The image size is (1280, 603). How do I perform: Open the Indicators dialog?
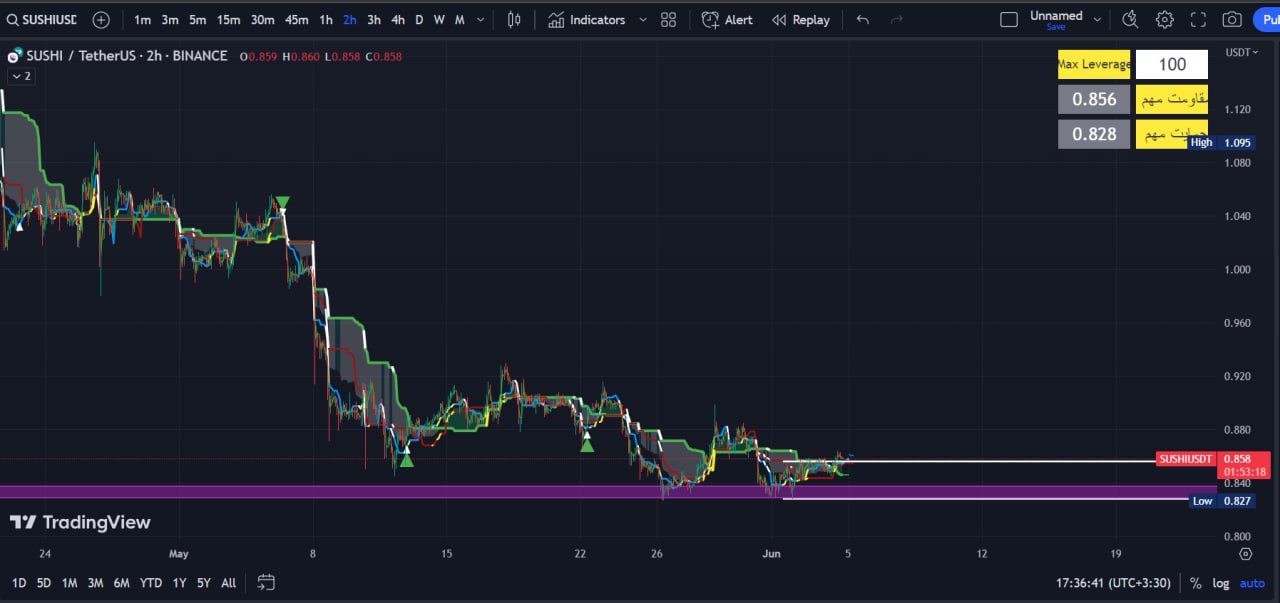tap(586, 20)
